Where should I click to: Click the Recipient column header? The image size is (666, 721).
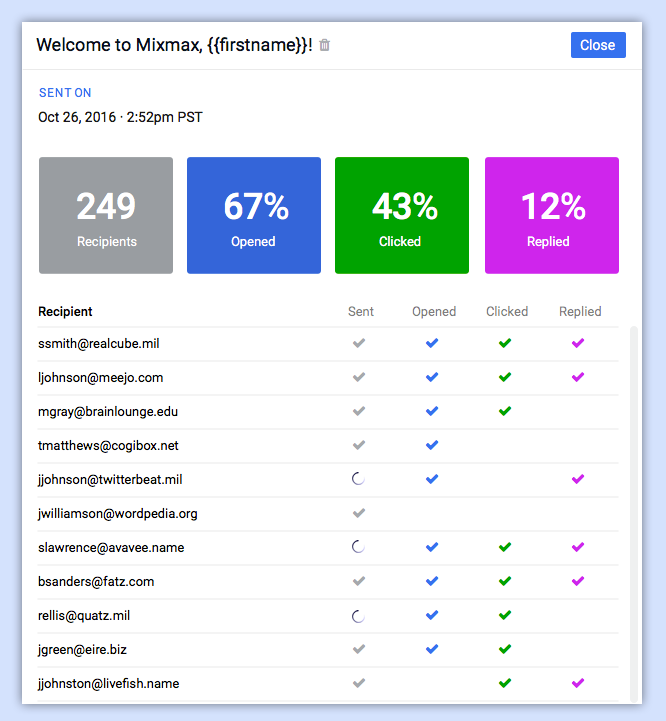pos(65,312)
